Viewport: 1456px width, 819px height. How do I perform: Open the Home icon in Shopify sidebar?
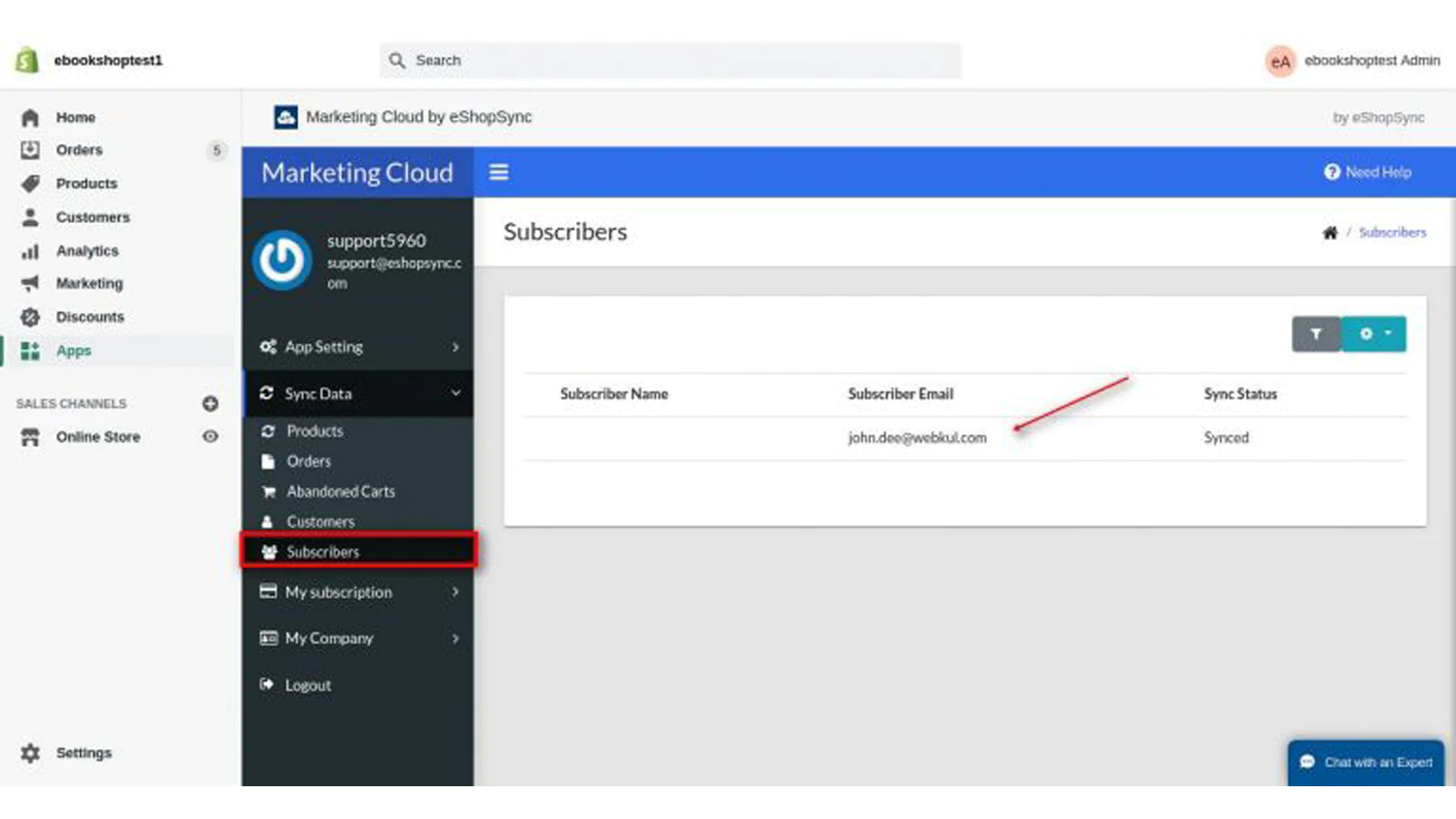point(30,117)
